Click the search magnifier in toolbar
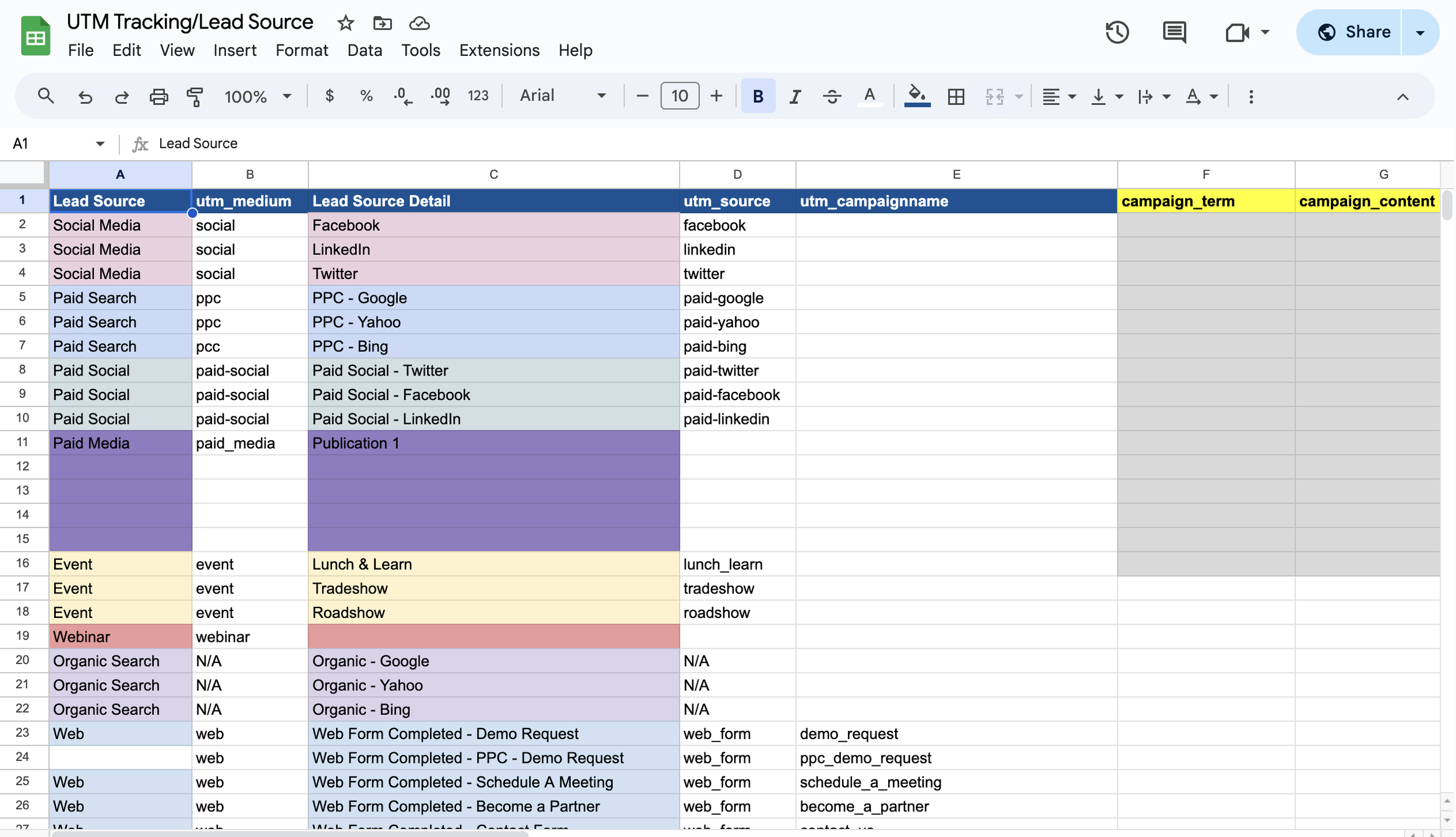The height and width of the screenshot is (837, 1456). (46, 96)
